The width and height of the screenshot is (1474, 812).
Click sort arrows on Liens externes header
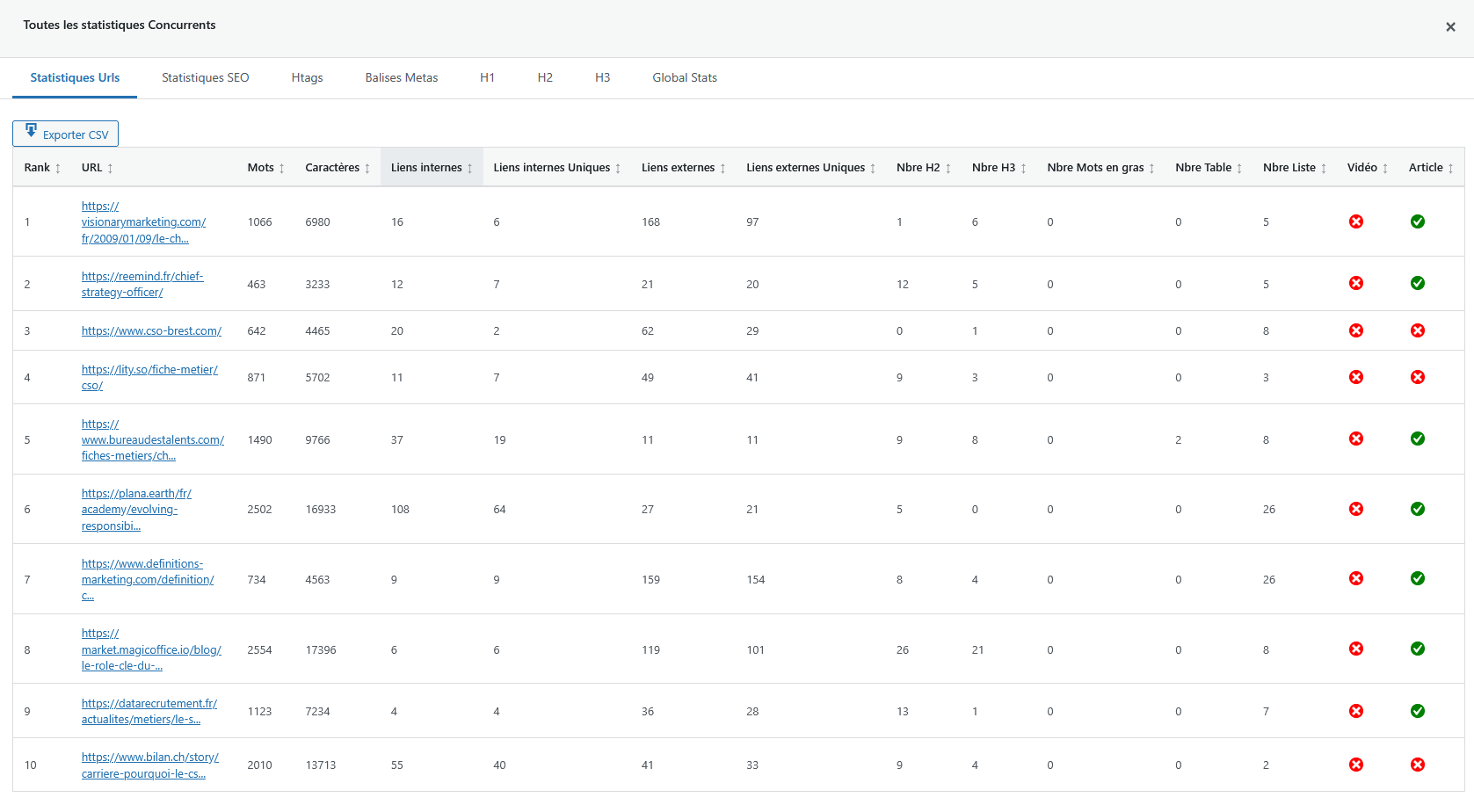[722, 169]
